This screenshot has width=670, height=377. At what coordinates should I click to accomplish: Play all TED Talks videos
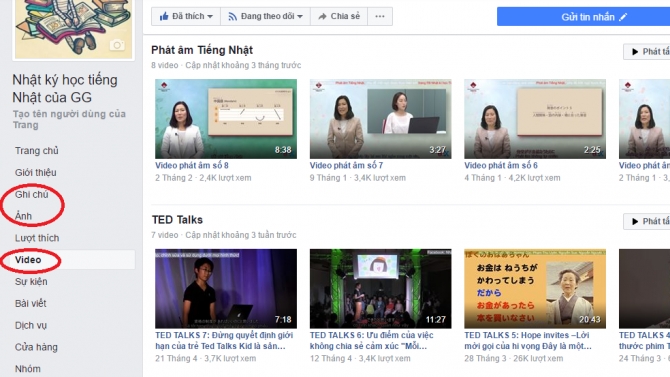[646, 221]
